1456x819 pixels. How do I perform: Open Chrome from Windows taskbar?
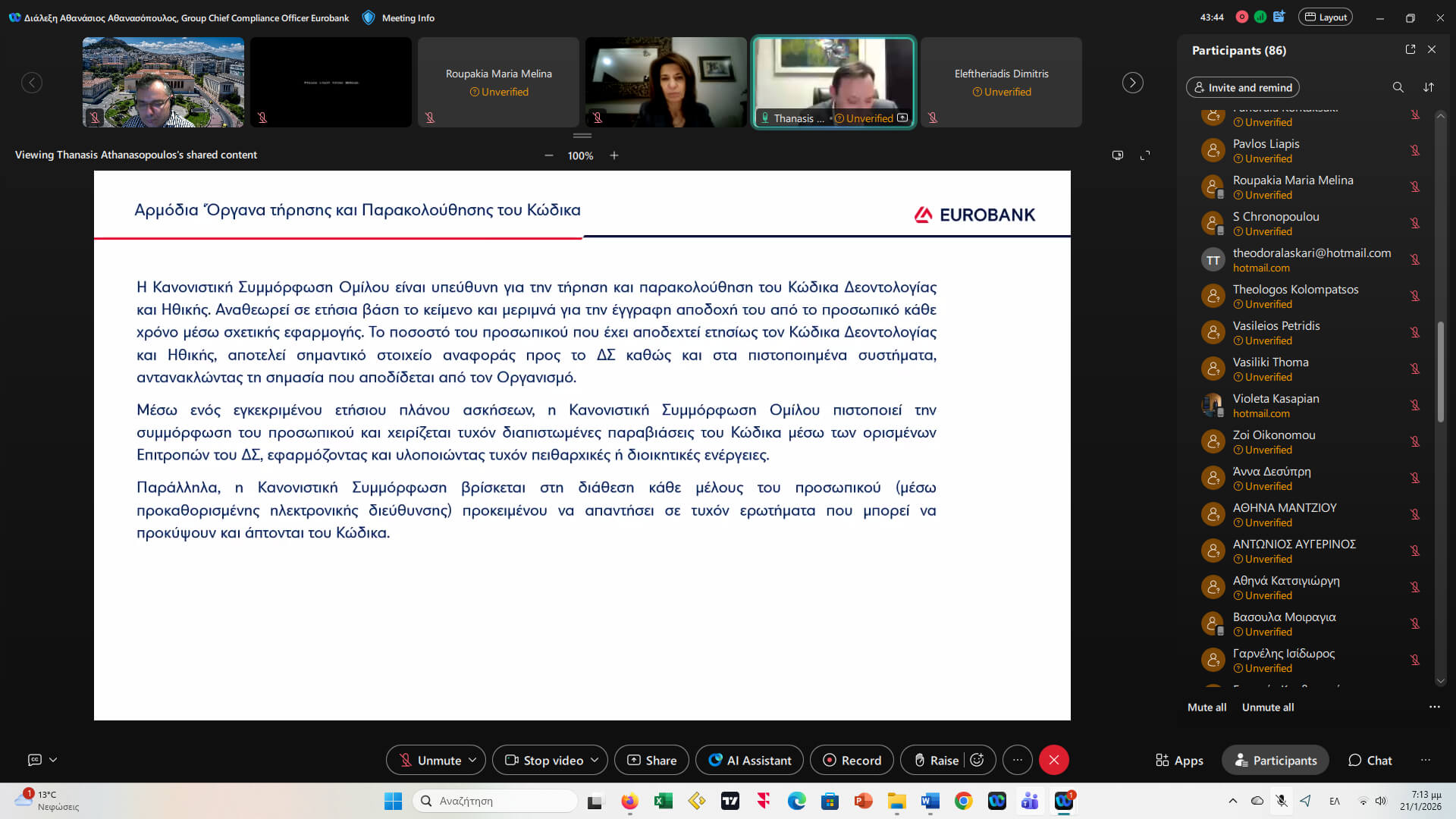(x=963, y=801)
